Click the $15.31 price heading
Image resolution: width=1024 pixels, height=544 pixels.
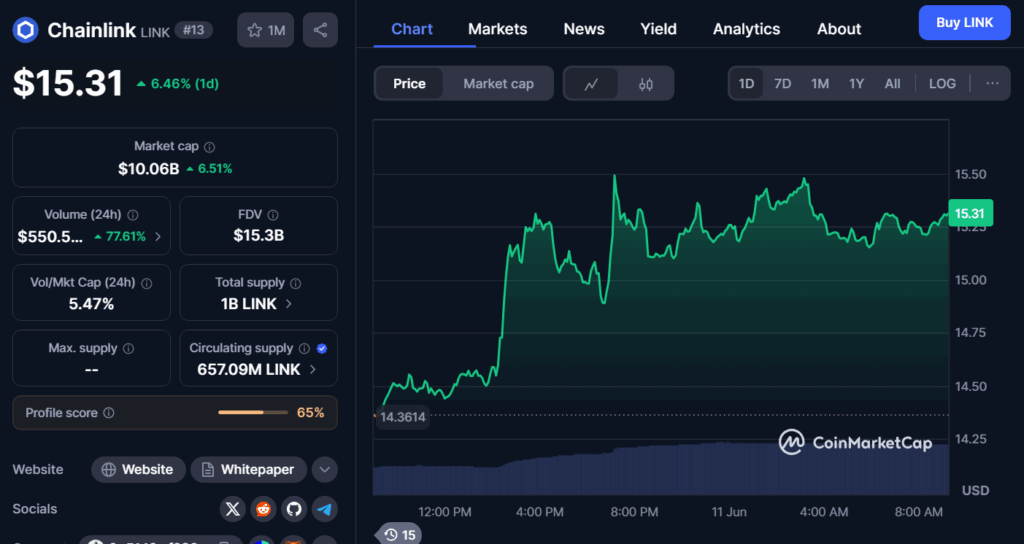coord(68,84)
